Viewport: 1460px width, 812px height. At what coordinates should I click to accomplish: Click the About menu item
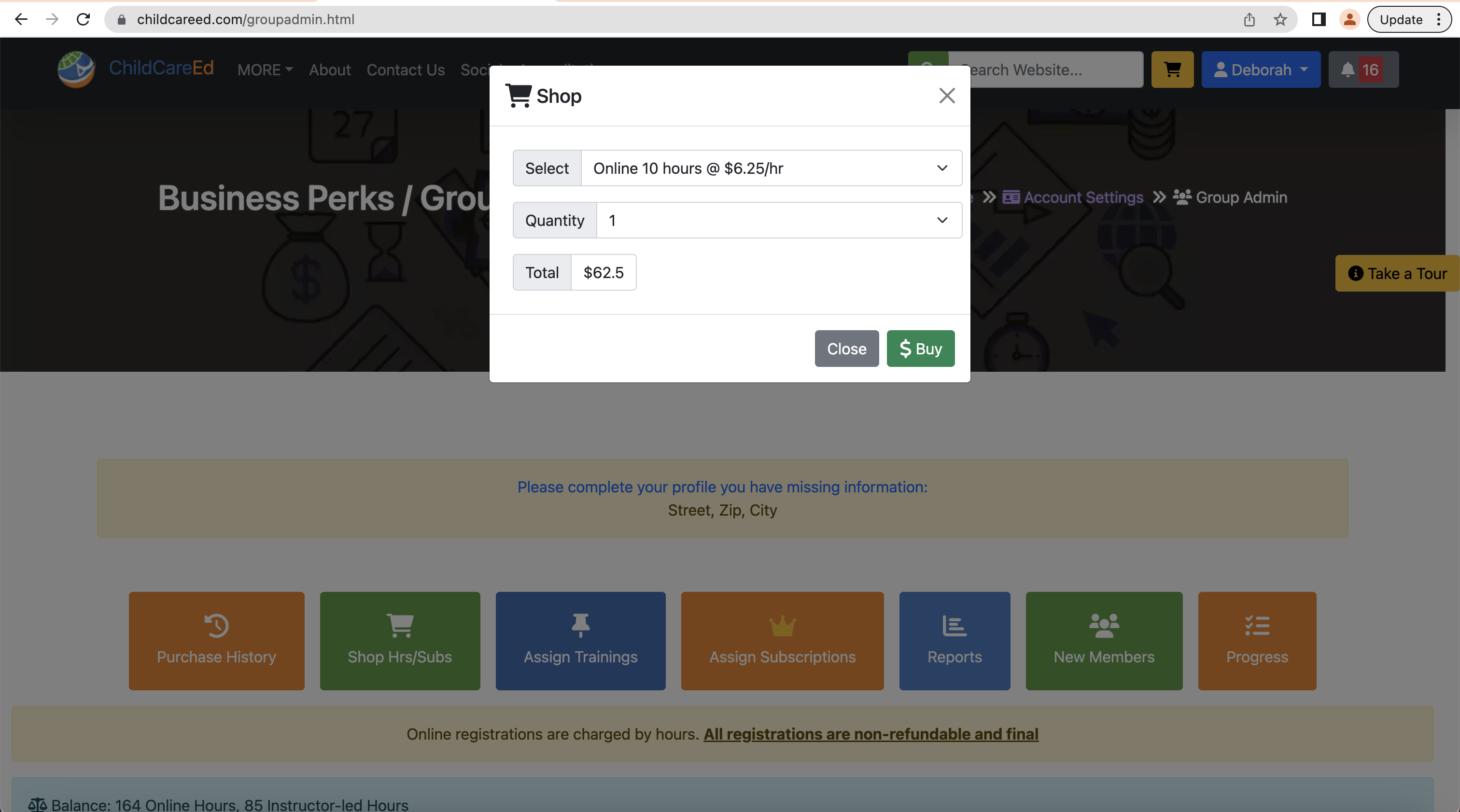(x=329, y=69)
